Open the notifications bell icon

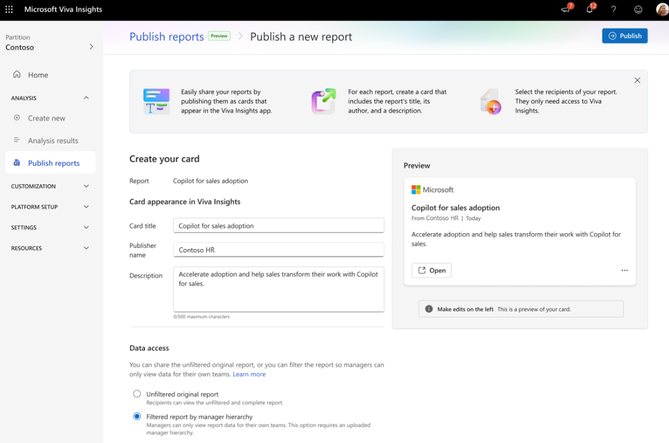pyautogui.click(x=590, y=9)
